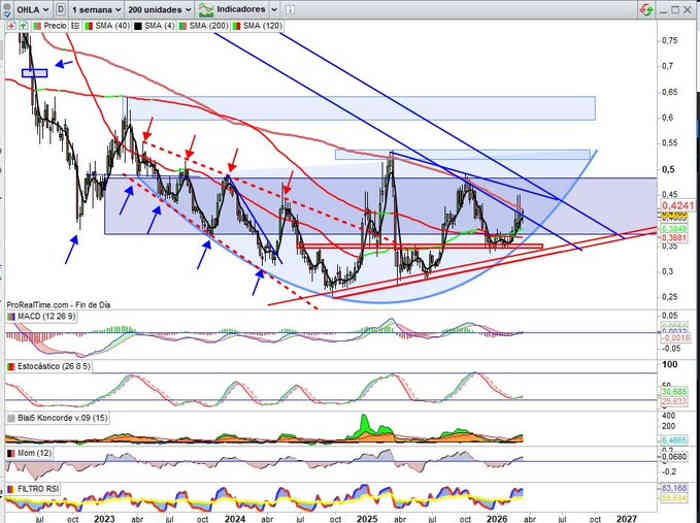Open the '200 unidades' dropdown
Screen dimensions: 700x523
(158, 8)
